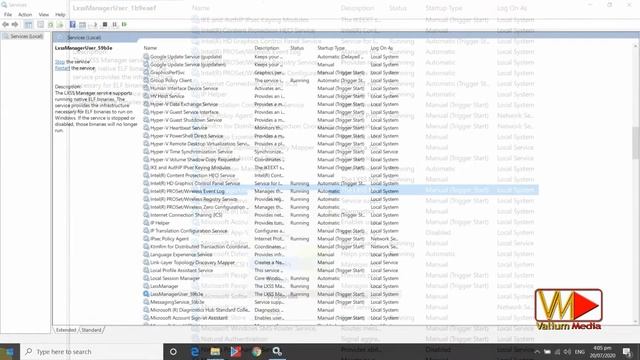This screenshot has width=640, height=360.
Task: Select the 'Human Interface Device Service' row
Action: click(271, 88)
